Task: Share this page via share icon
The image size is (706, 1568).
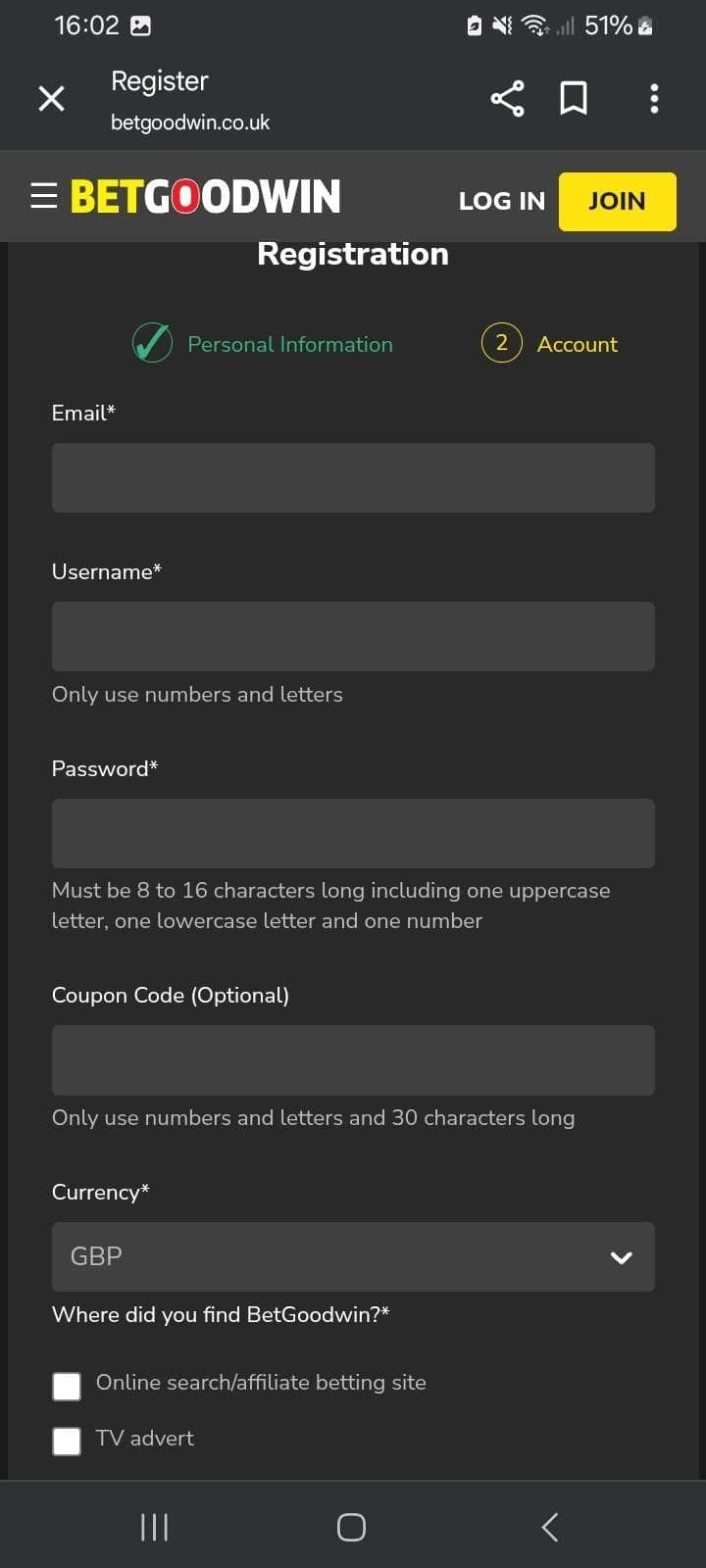Action: coord(506,98)
